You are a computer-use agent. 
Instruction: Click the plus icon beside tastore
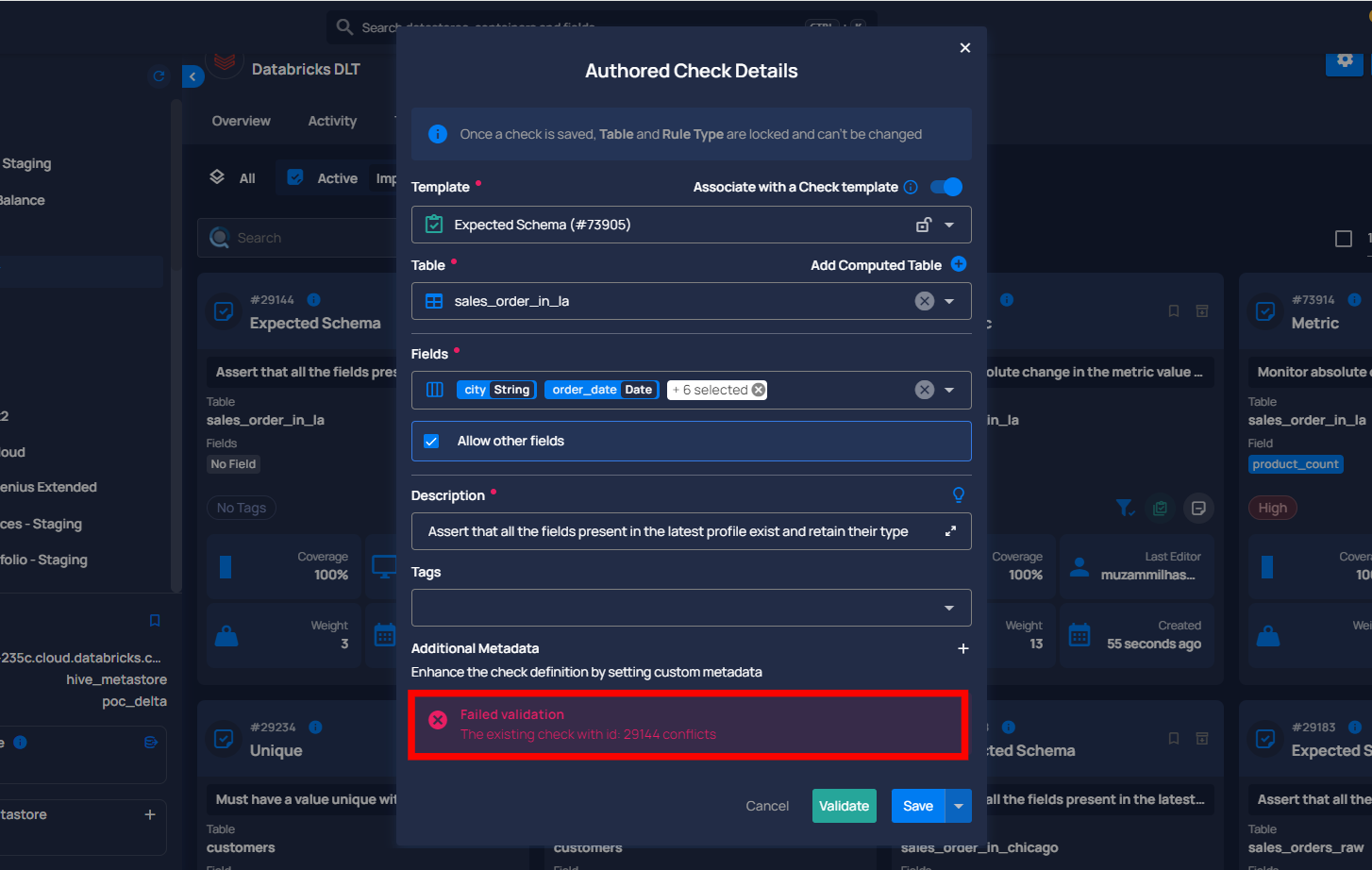click(150, 814)
